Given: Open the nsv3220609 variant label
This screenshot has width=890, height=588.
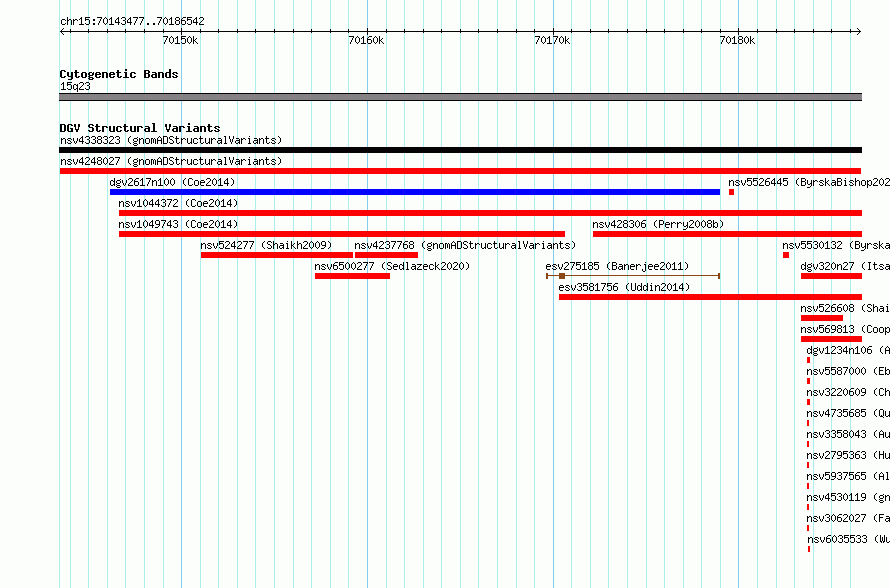Looking at the screenshot, I should 848,392.
